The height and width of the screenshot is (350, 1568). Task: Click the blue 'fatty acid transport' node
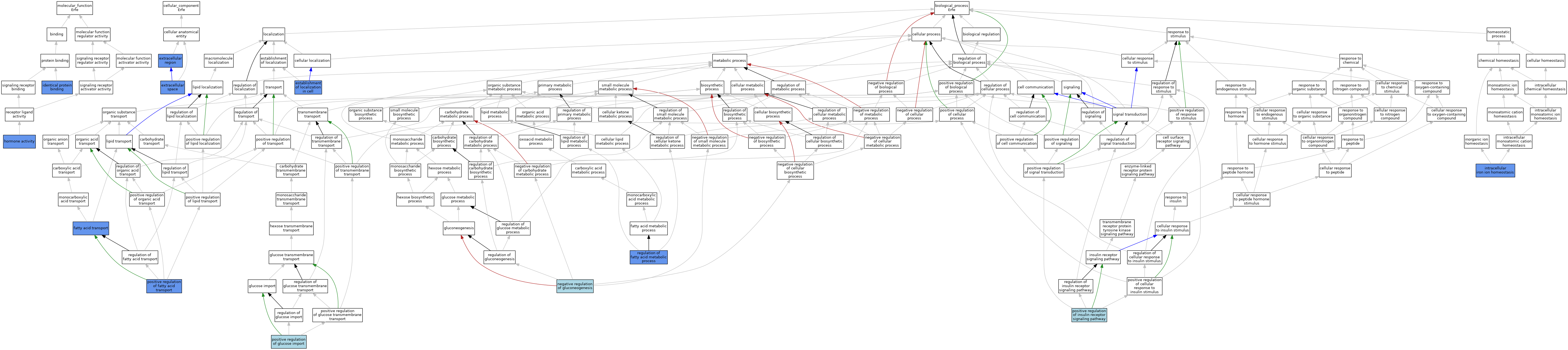click(x=91, y=228)
